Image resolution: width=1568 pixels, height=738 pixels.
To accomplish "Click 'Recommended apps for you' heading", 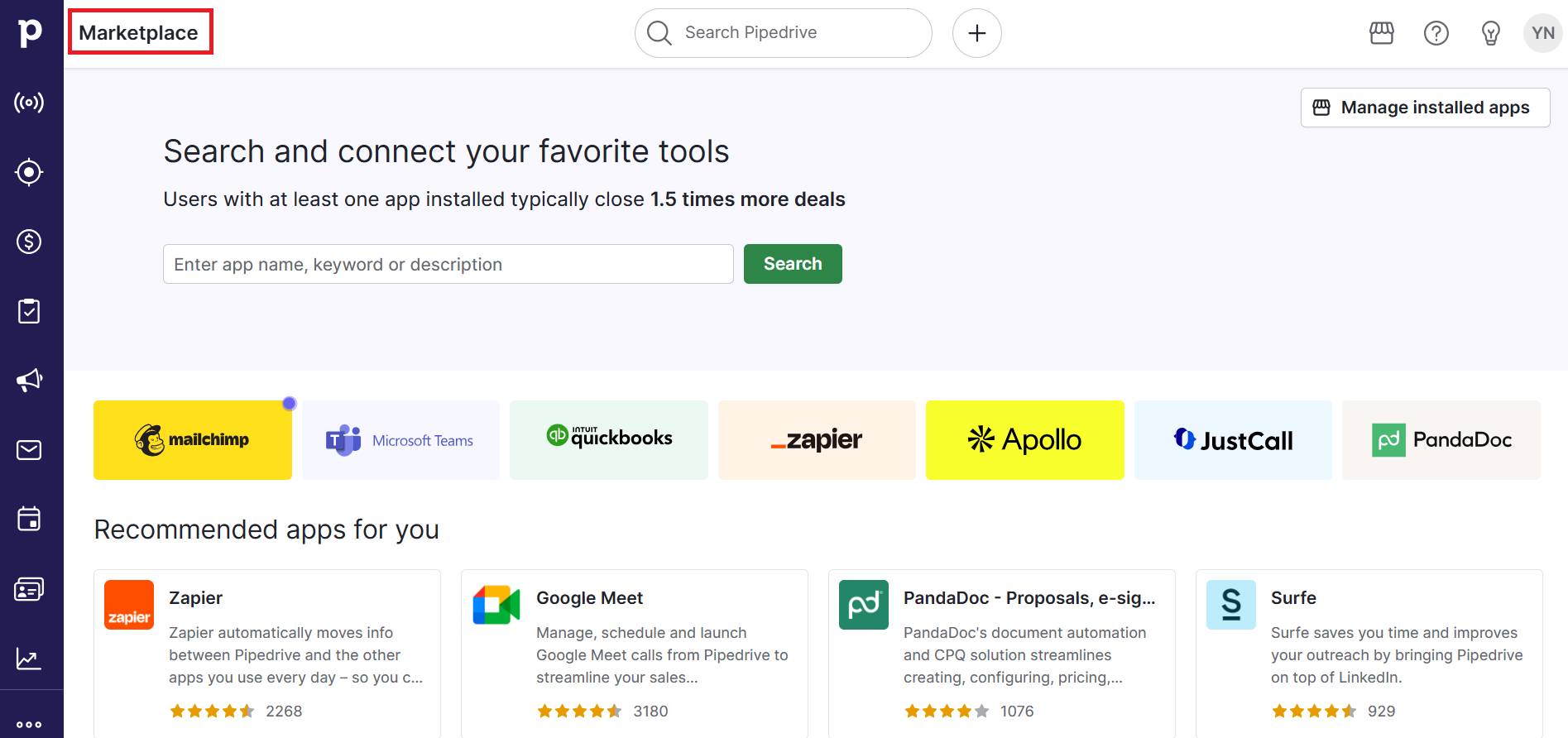I will click(x=266, y=530).
